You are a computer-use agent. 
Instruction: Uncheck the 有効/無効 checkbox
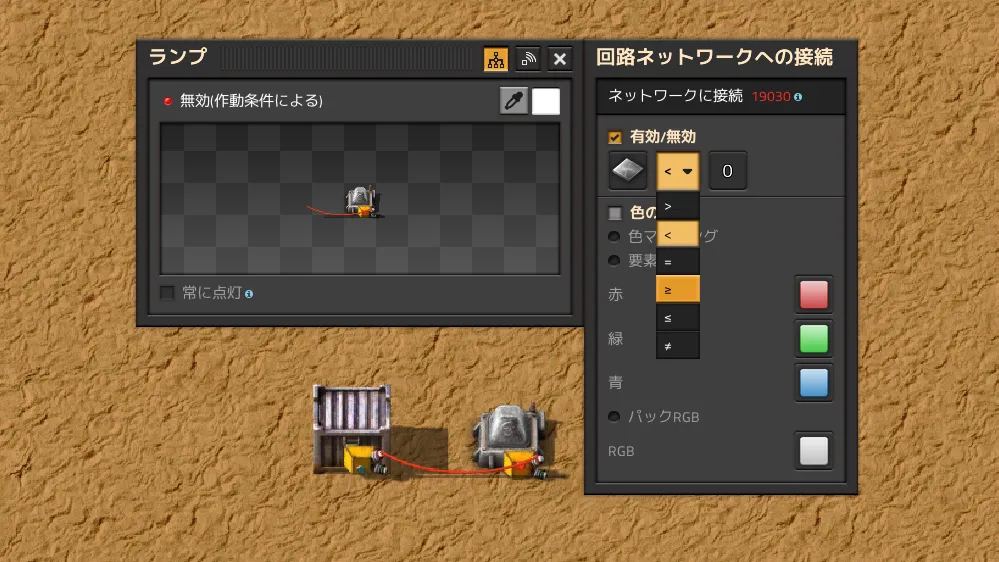click(615, 137)
